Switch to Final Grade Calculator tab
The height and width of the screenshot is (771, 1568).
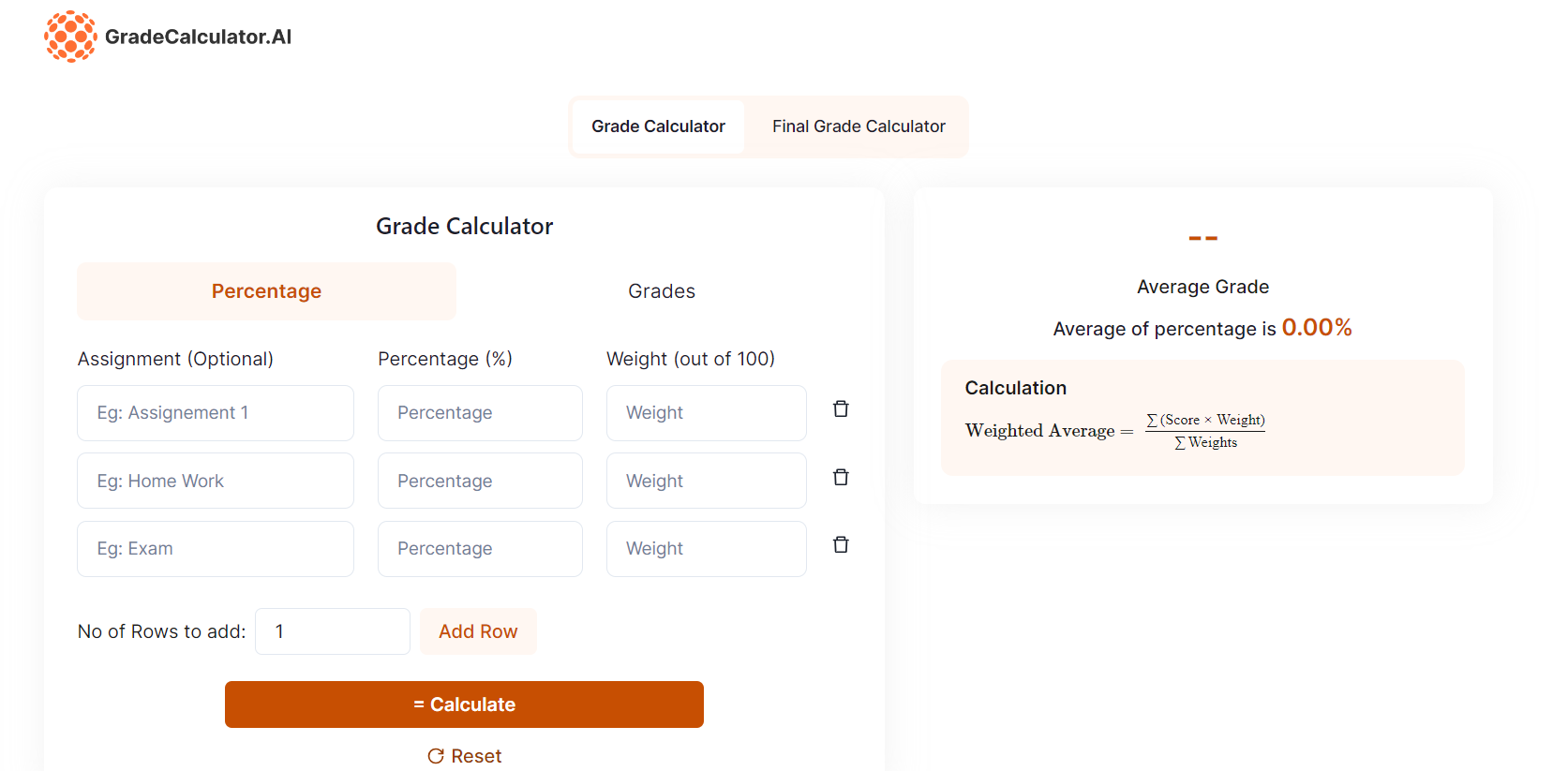(x=859, y=126)
